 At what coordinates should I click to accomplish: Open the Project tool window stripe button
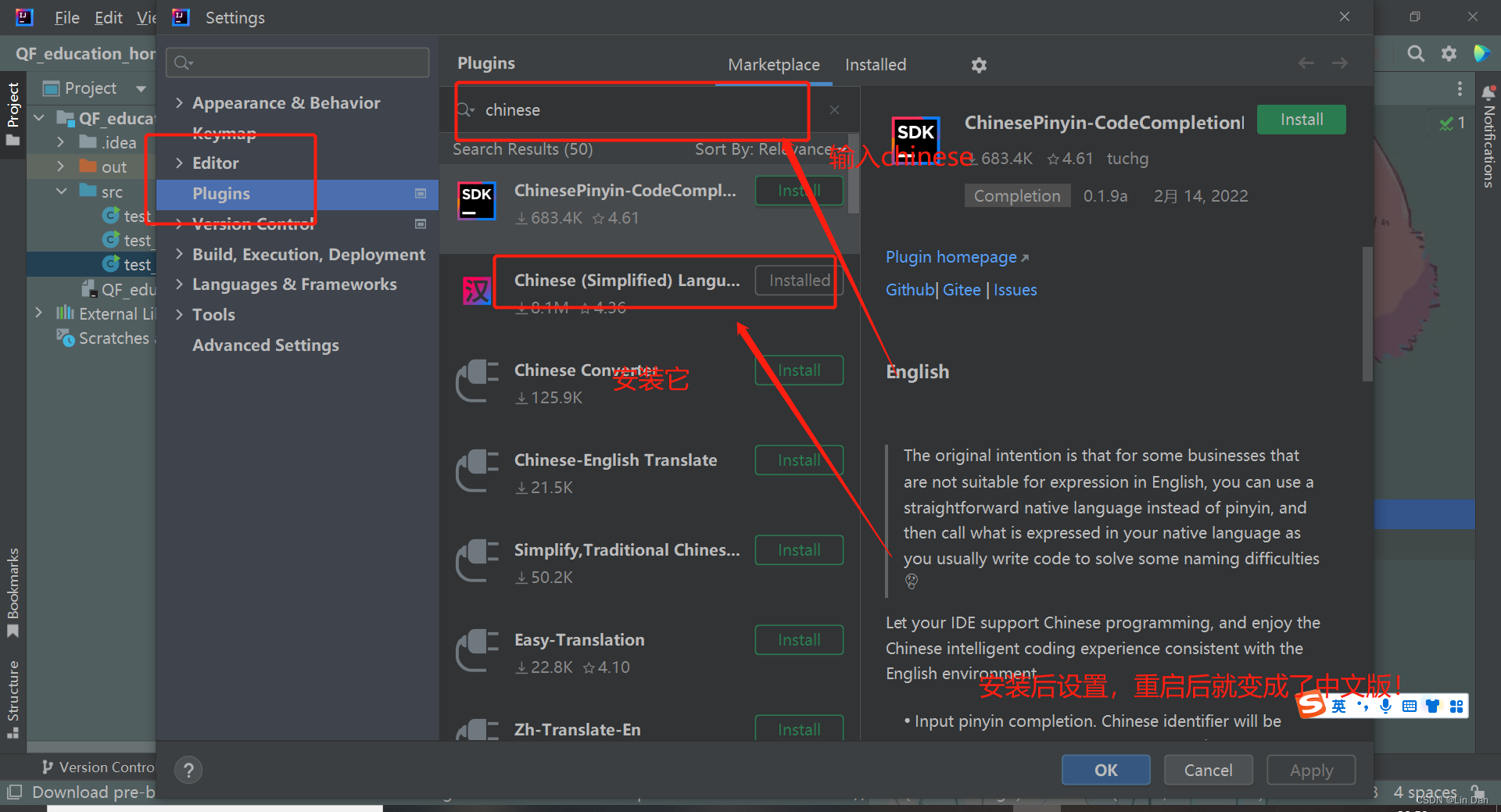pyautogui.click(x=13, y=114)
